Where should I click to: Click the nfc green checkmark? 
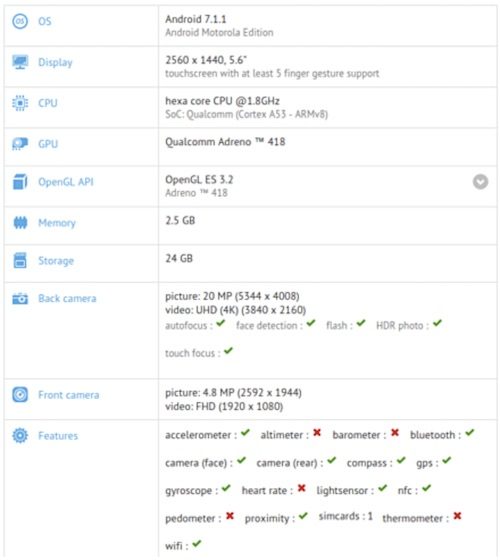click(x=426, y=488)
